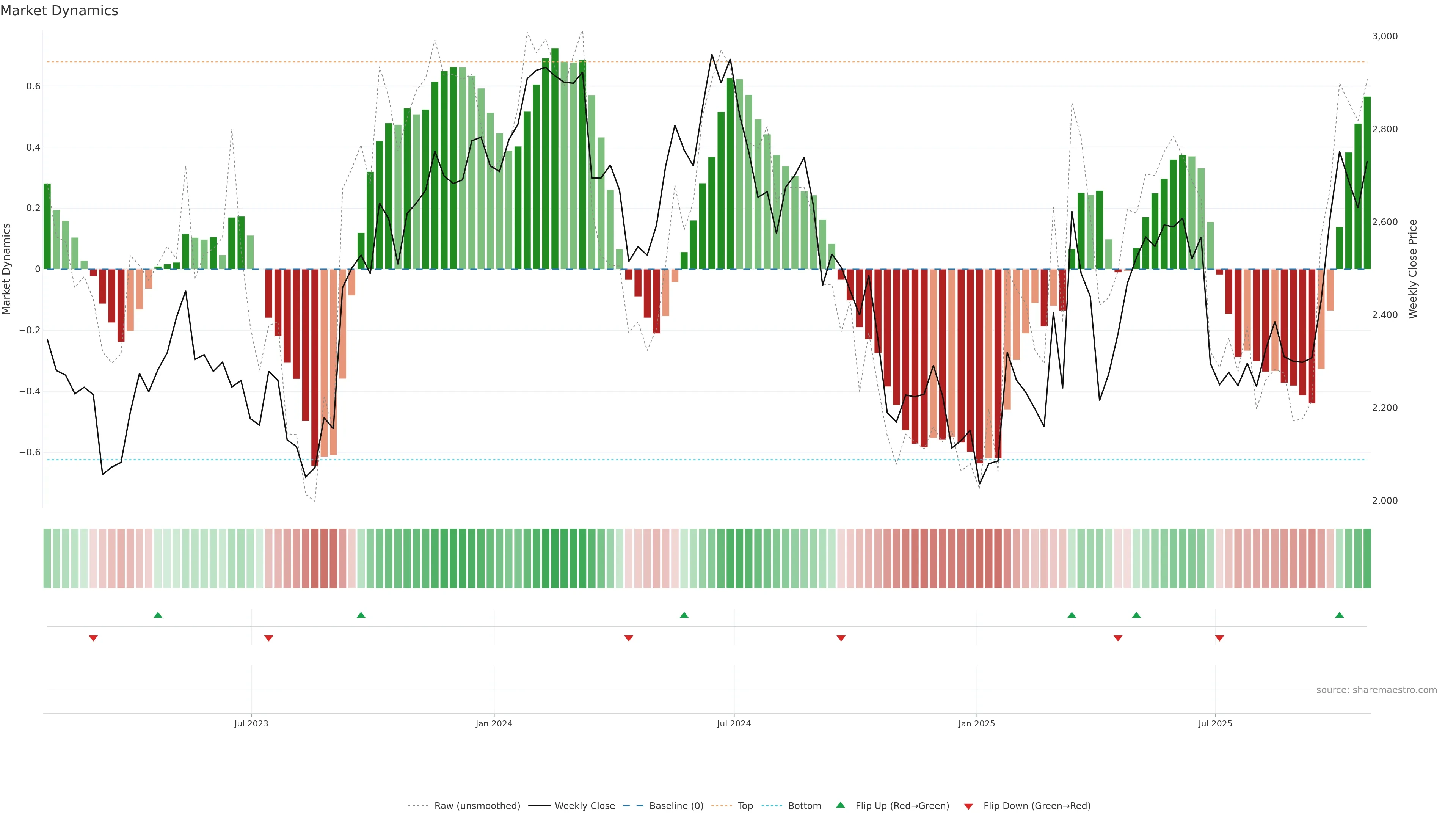
Task: Click the leftmost red flip-down triangle marker
Action: [93, 638]
